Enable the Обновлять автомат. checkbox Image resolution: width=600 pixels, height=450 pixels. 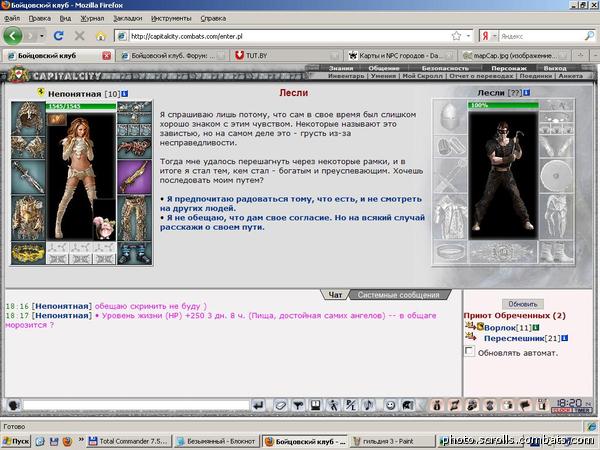(469, 351)
